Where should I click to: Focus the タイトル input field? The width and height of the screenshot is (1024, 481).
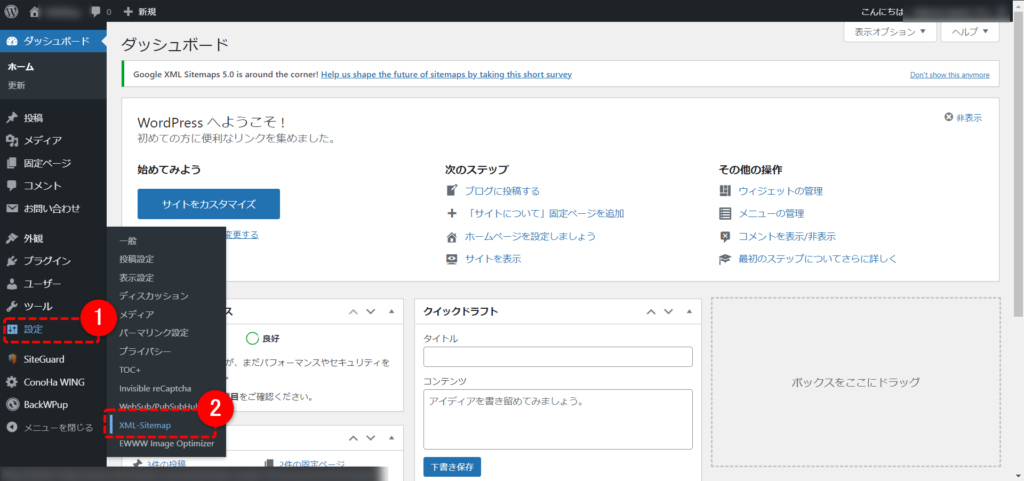click(x=558, y=357)
